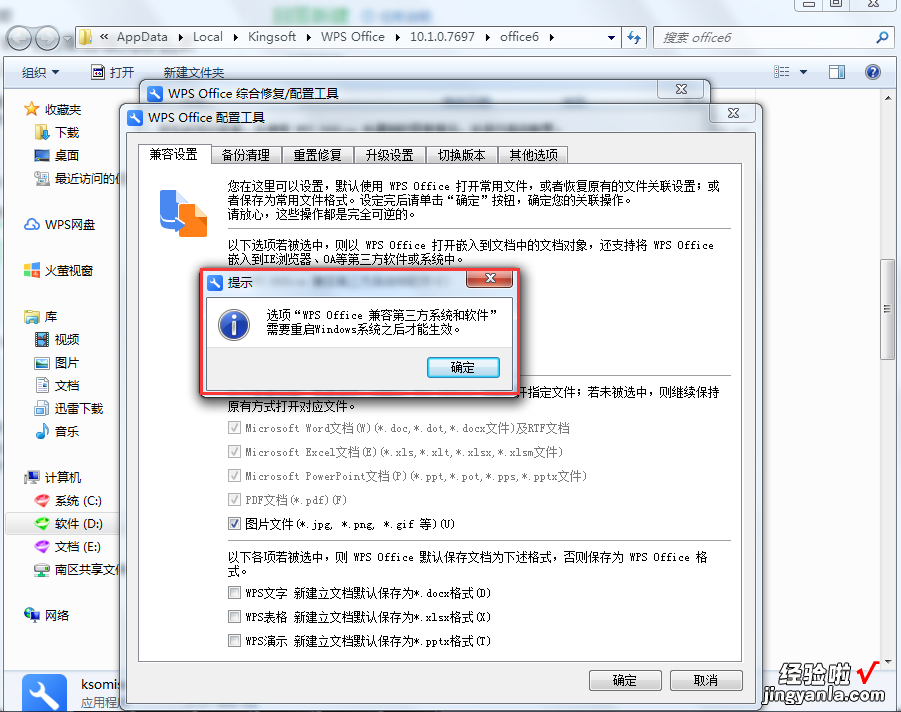Expand the arrow after office6 breadcrumb
The height and width of the screenshot is (712, 901).
pyautogui.click(x=552, y=37)
